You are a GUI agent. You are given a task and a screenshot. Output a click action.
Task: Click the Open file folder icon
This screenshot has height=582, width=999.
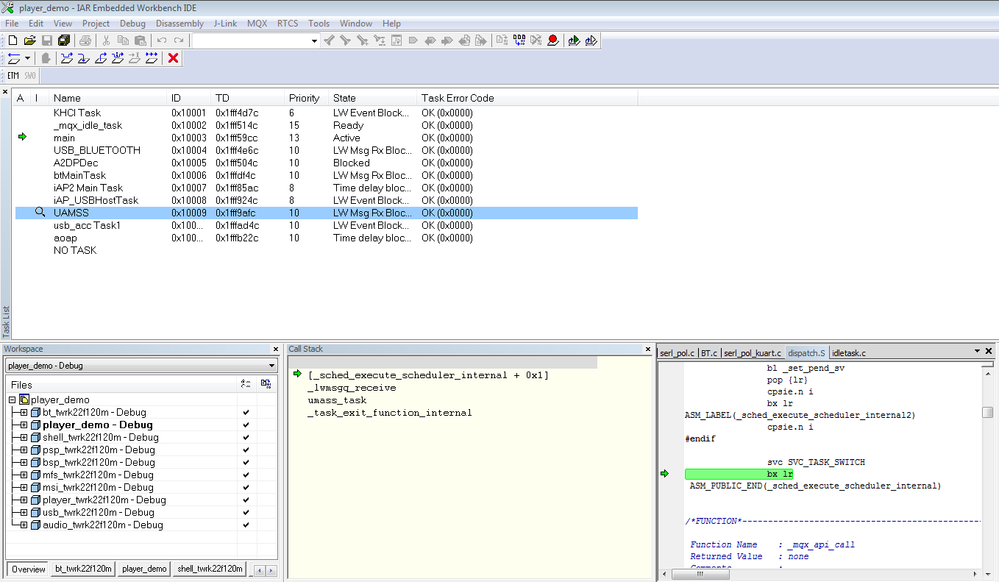pos(29,41)
